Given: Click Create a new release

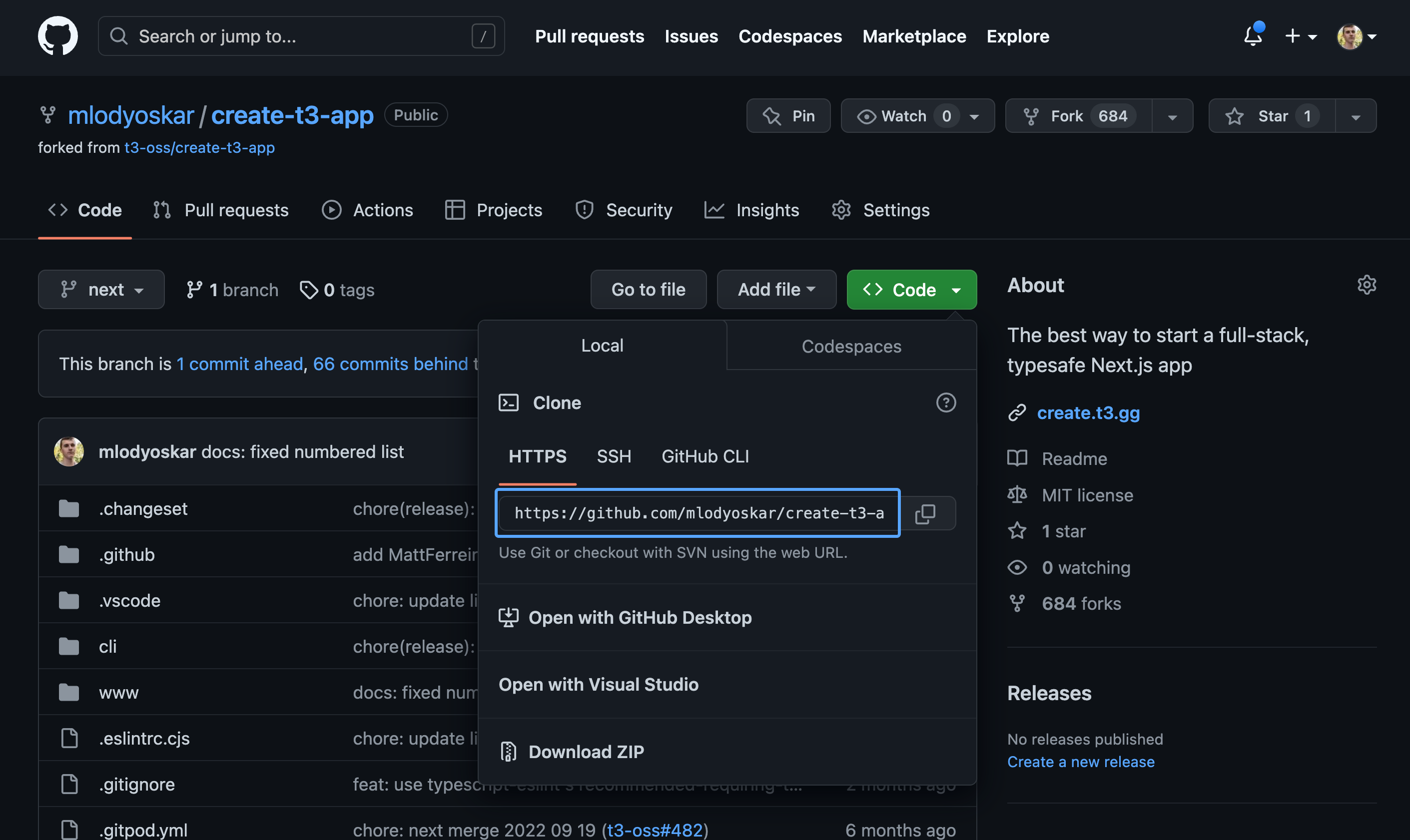Looking at the screenshot, I should coord(1080,762).
